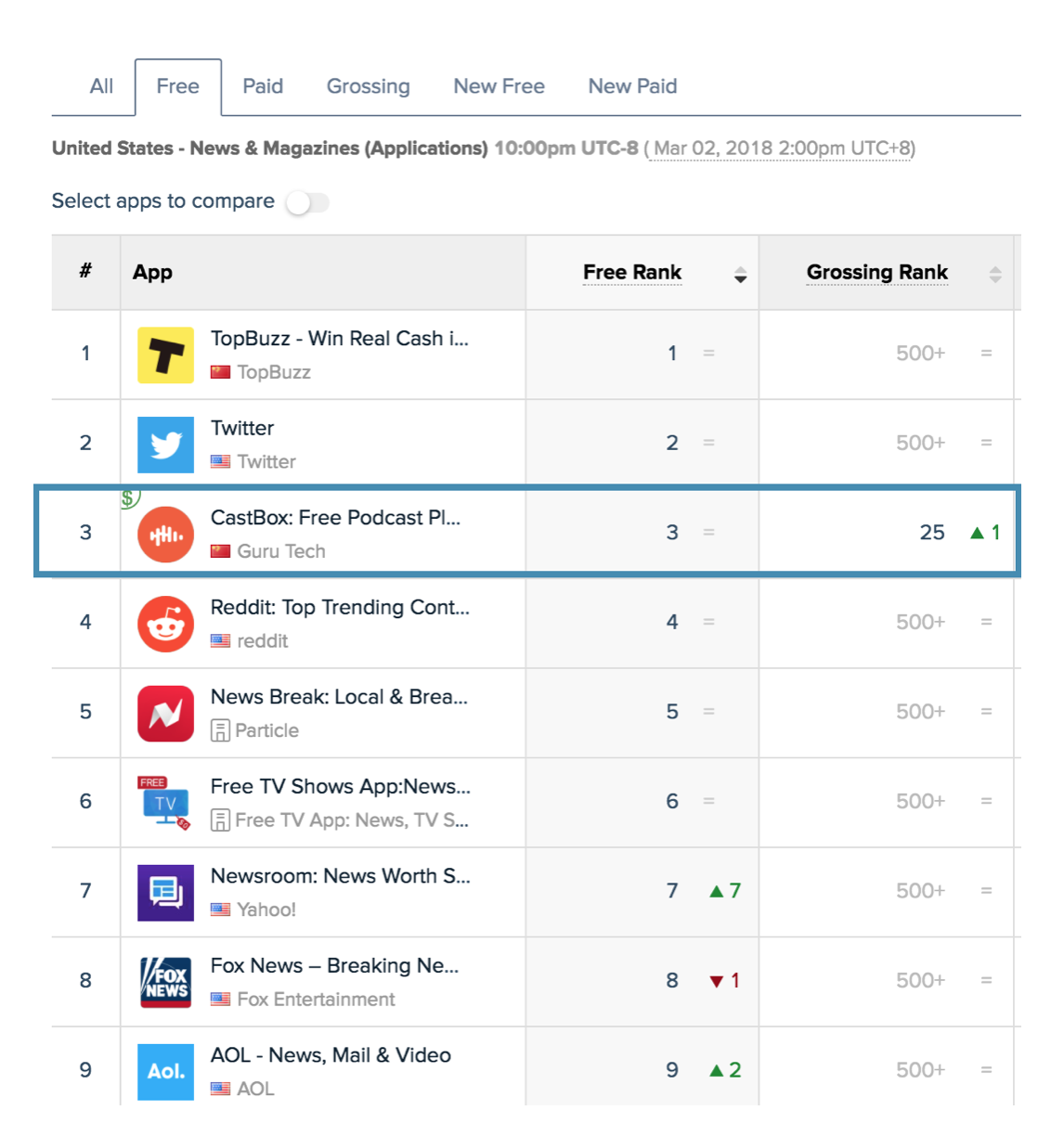Open the date and time picker link
Viewport: 1064px width, 1136px height.
click(x=780, y=148)
